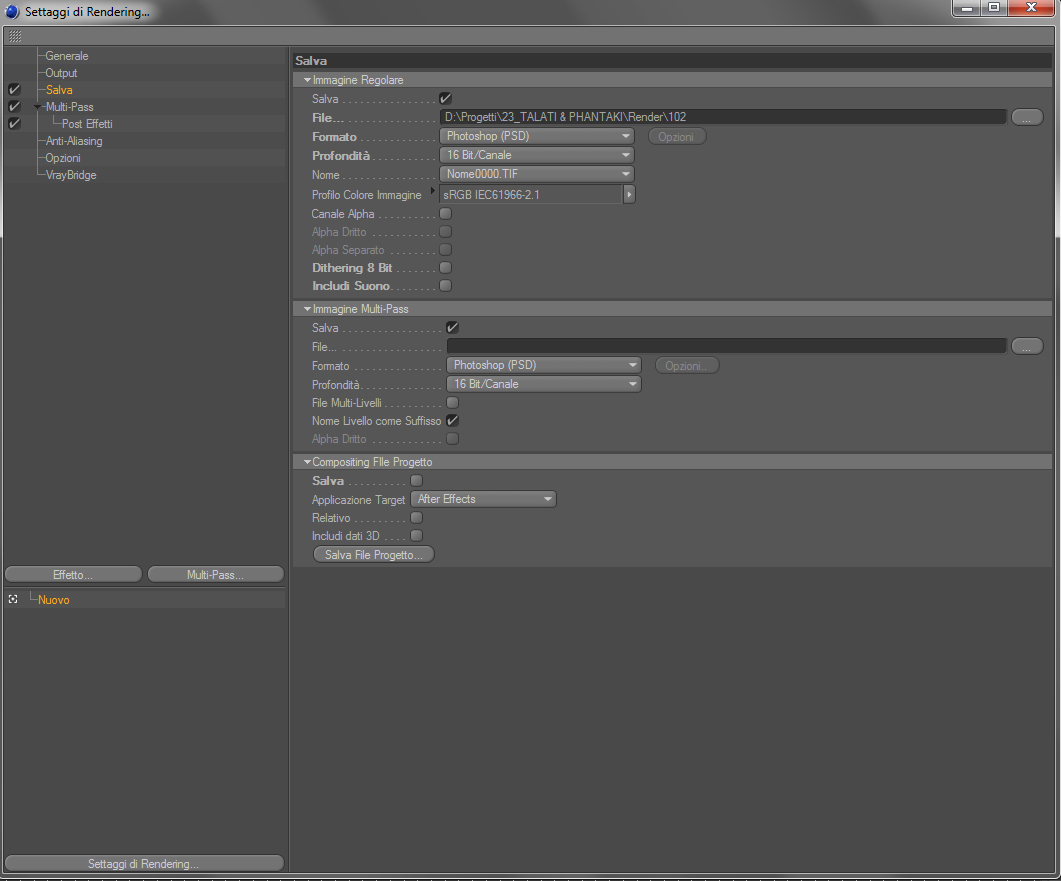Select Multi-Pass in the settings list
This screenshot has width=1061, height=881.
[70, 107]
